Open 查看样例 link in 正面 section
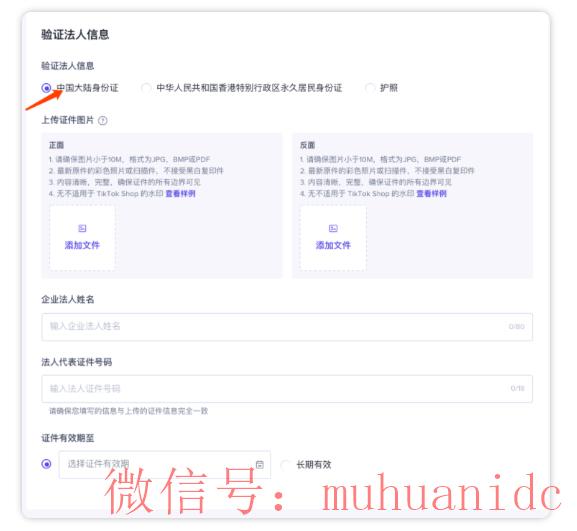Image resolution: width=577 pixels, height=531 pixels. 180,194
